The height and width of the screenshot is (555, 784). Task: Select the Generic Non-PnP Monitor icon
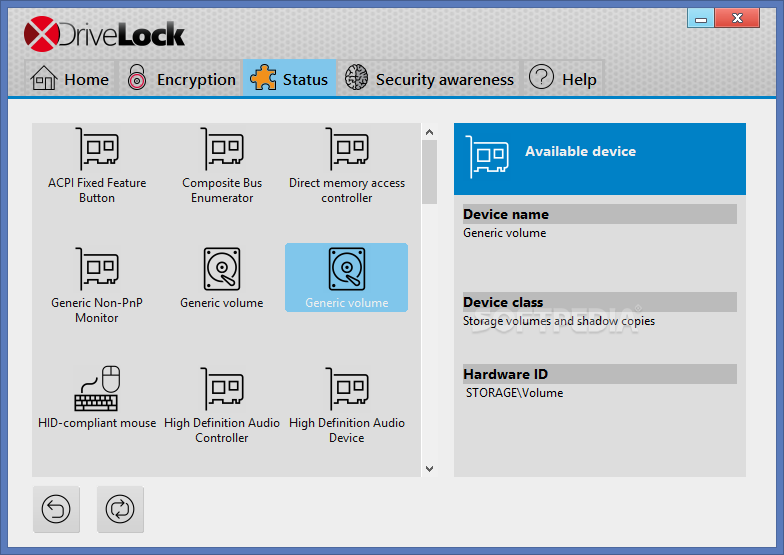pyautogui.click(x=97, y=268)
